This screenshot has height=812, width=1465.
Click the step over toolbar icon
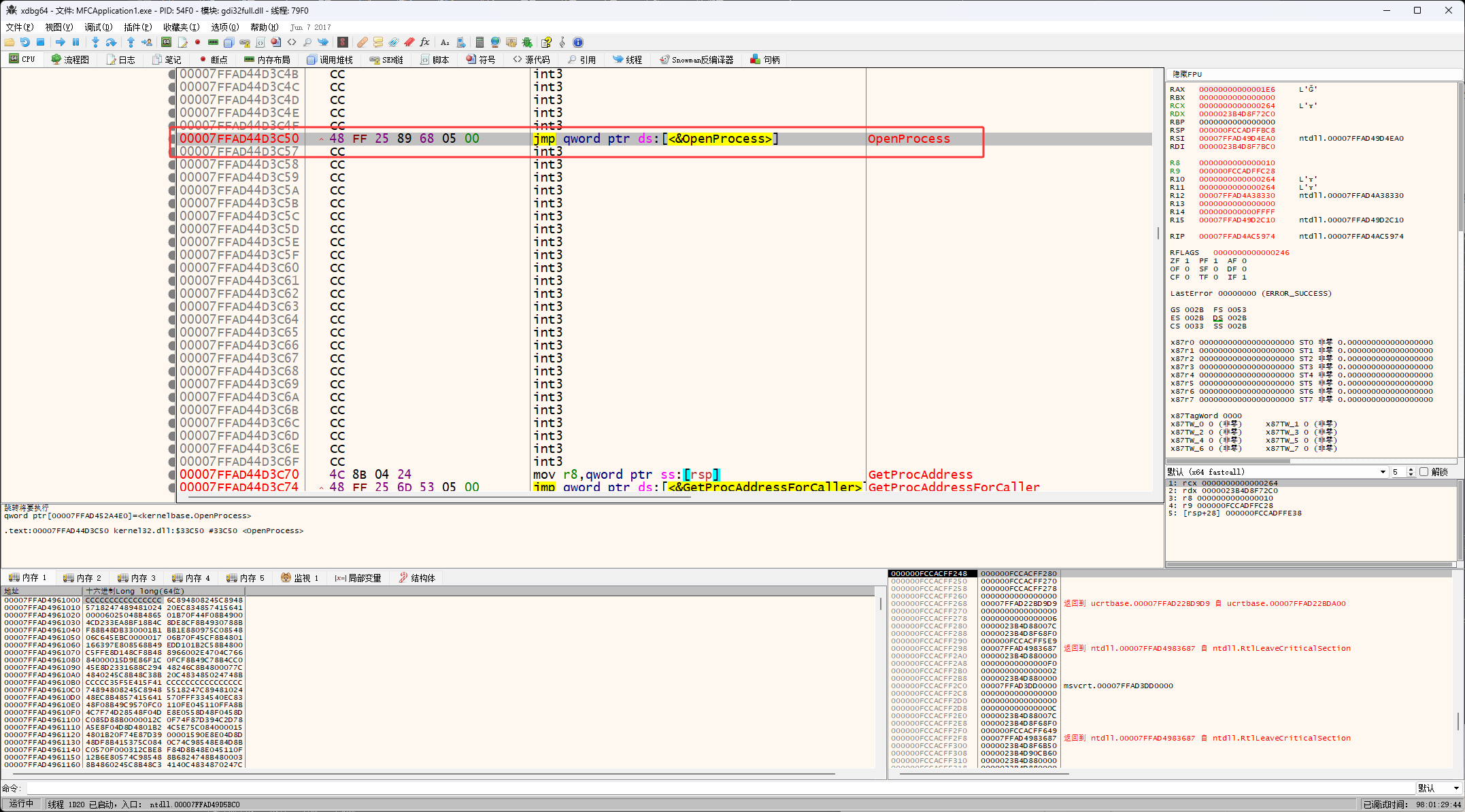pyautogui.click(x=111, y=42)
